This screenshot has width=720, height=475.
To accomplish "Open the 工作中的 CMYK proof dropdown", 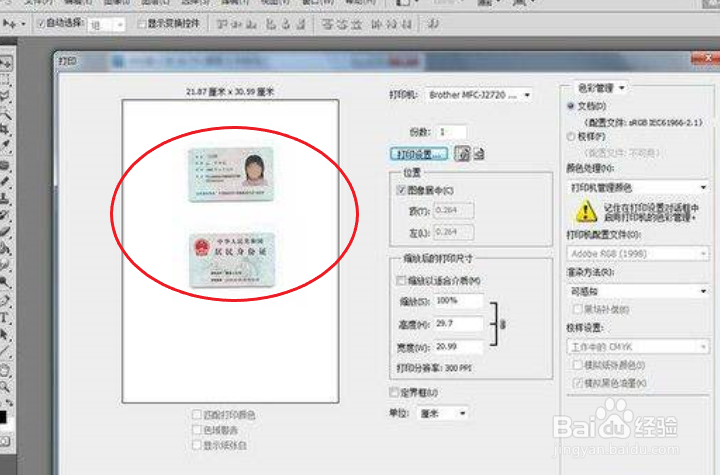I will pos(638,347).
